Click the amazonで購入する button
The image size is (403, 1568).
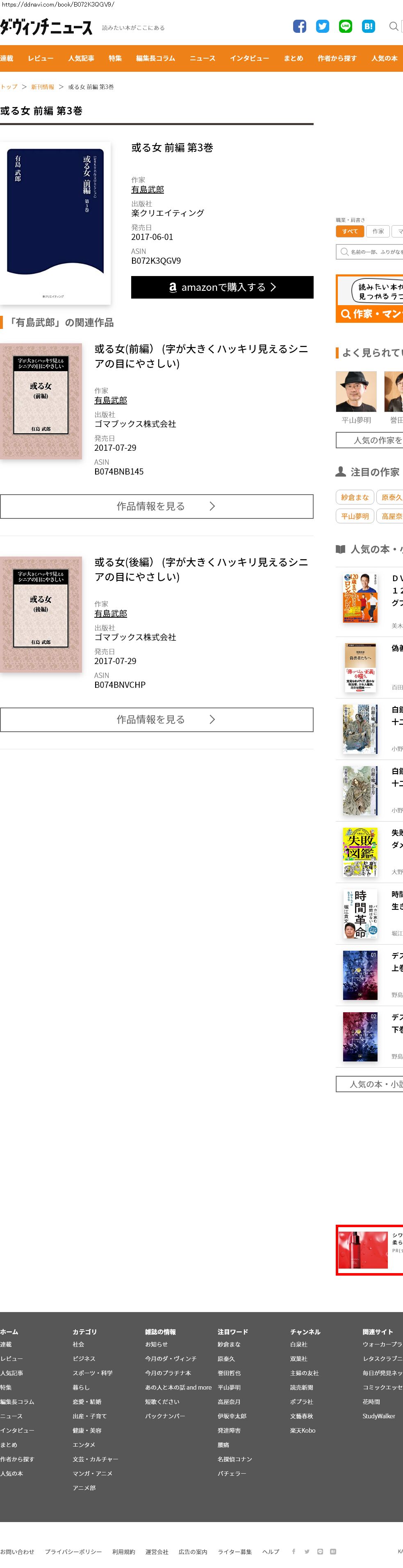(x=222, y=287)
